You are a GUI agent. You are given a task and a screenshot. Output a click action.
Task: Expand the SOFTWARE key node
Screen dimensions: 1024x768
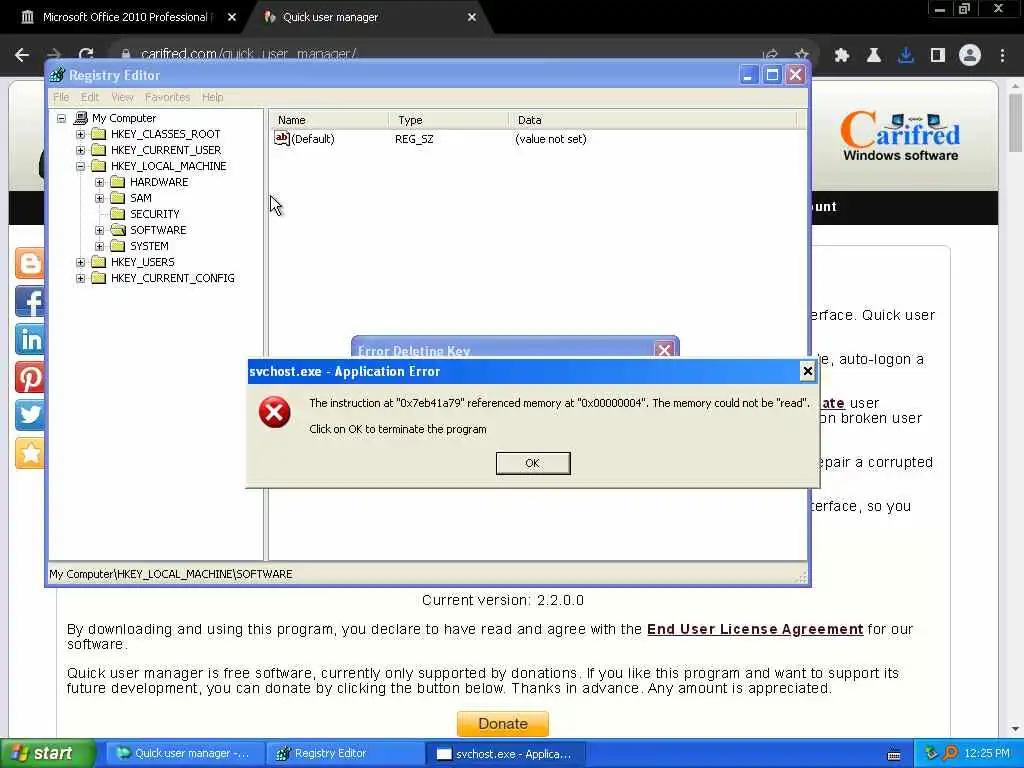(99, 230)
